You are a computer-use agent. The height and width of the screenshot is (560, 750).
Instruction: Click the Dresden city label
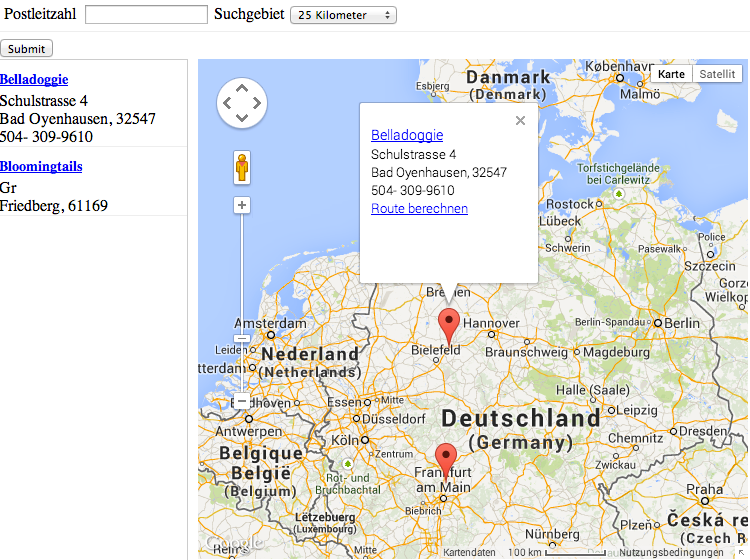pos(703,431)
